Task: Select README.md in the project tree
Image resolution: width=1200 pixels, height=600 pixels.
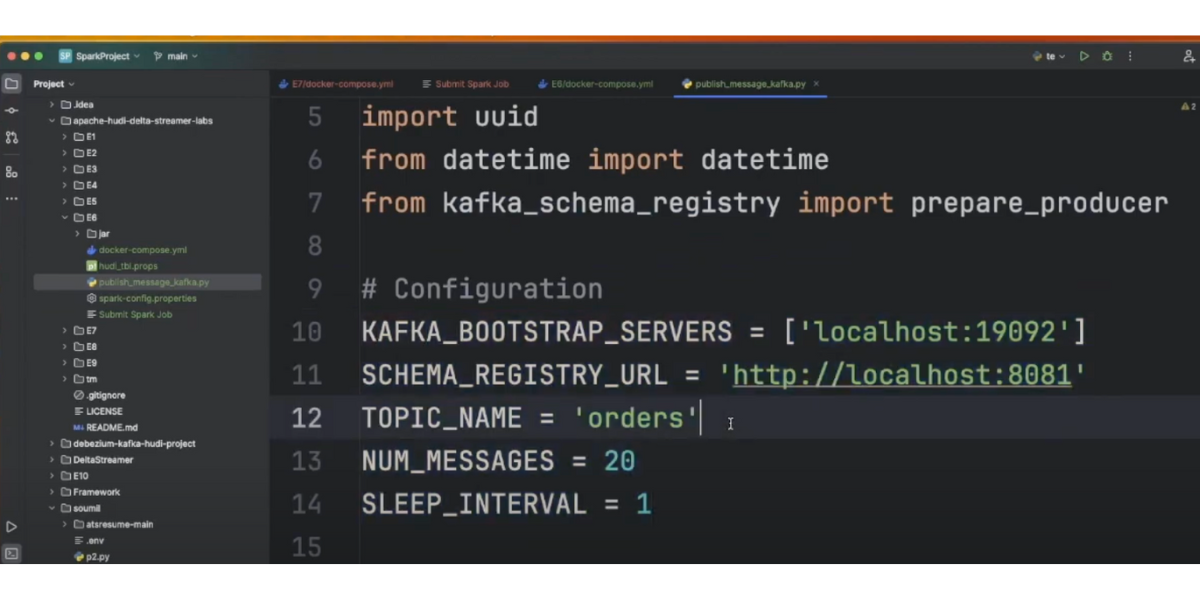Action: (x=111, y=427)
